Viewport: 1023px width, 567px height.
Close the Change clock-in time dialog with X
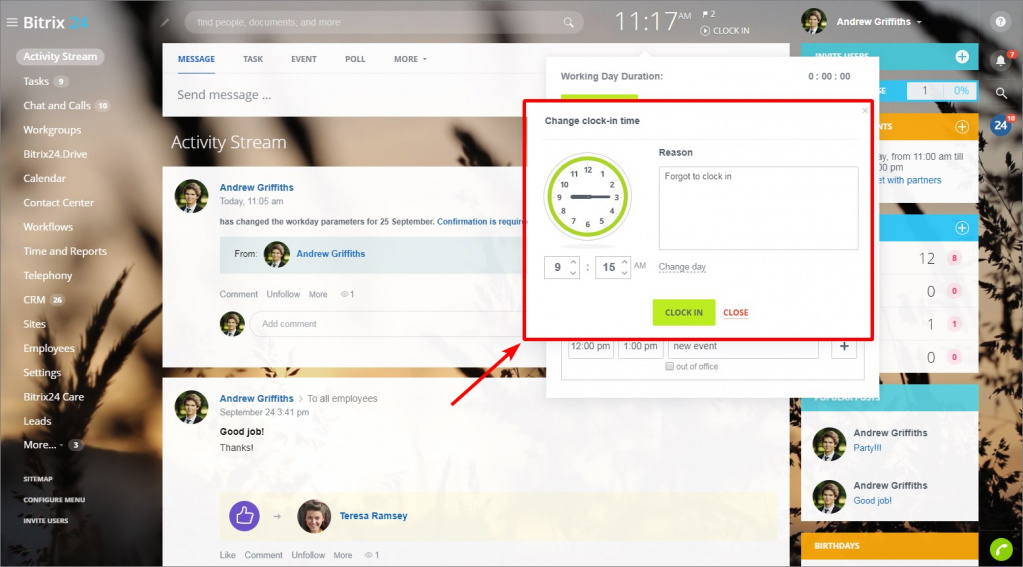864,110
